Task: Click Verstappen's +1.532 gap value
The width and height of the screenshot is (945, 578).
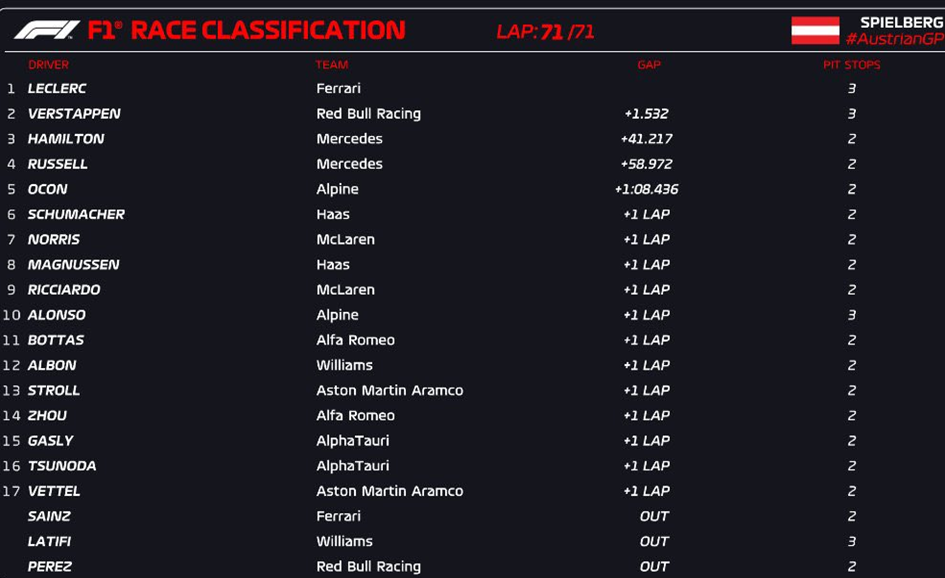Action: tap(646, 113)
